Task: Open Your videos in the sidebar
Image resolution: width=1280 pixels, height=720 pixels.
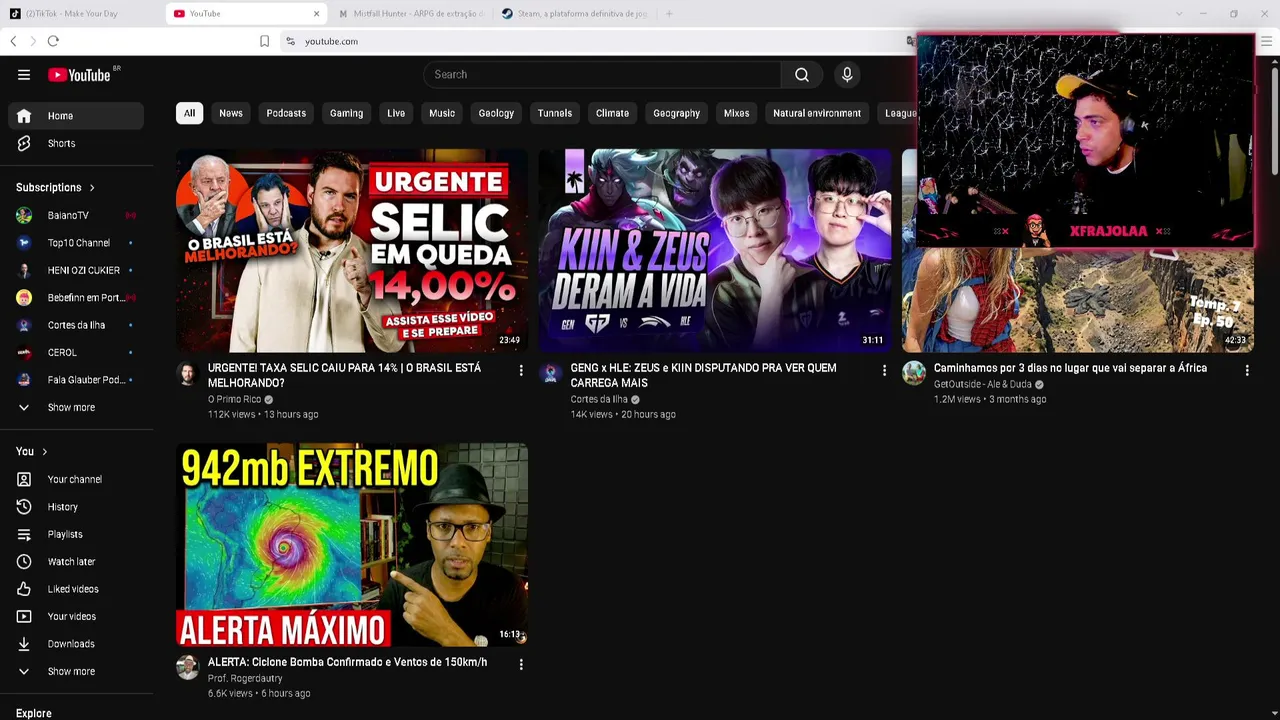Action: pos(76,617)
